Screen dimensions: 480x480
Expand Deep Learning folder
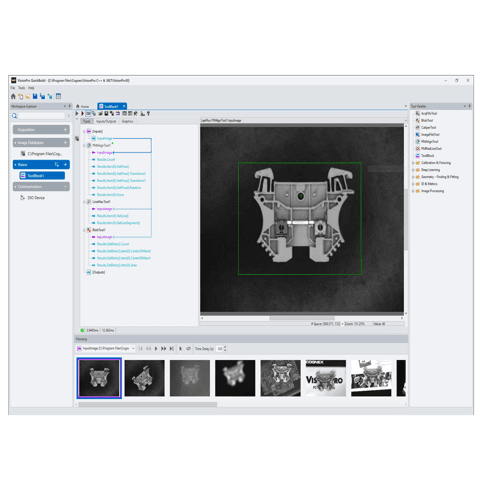click(x=413, y=170)
